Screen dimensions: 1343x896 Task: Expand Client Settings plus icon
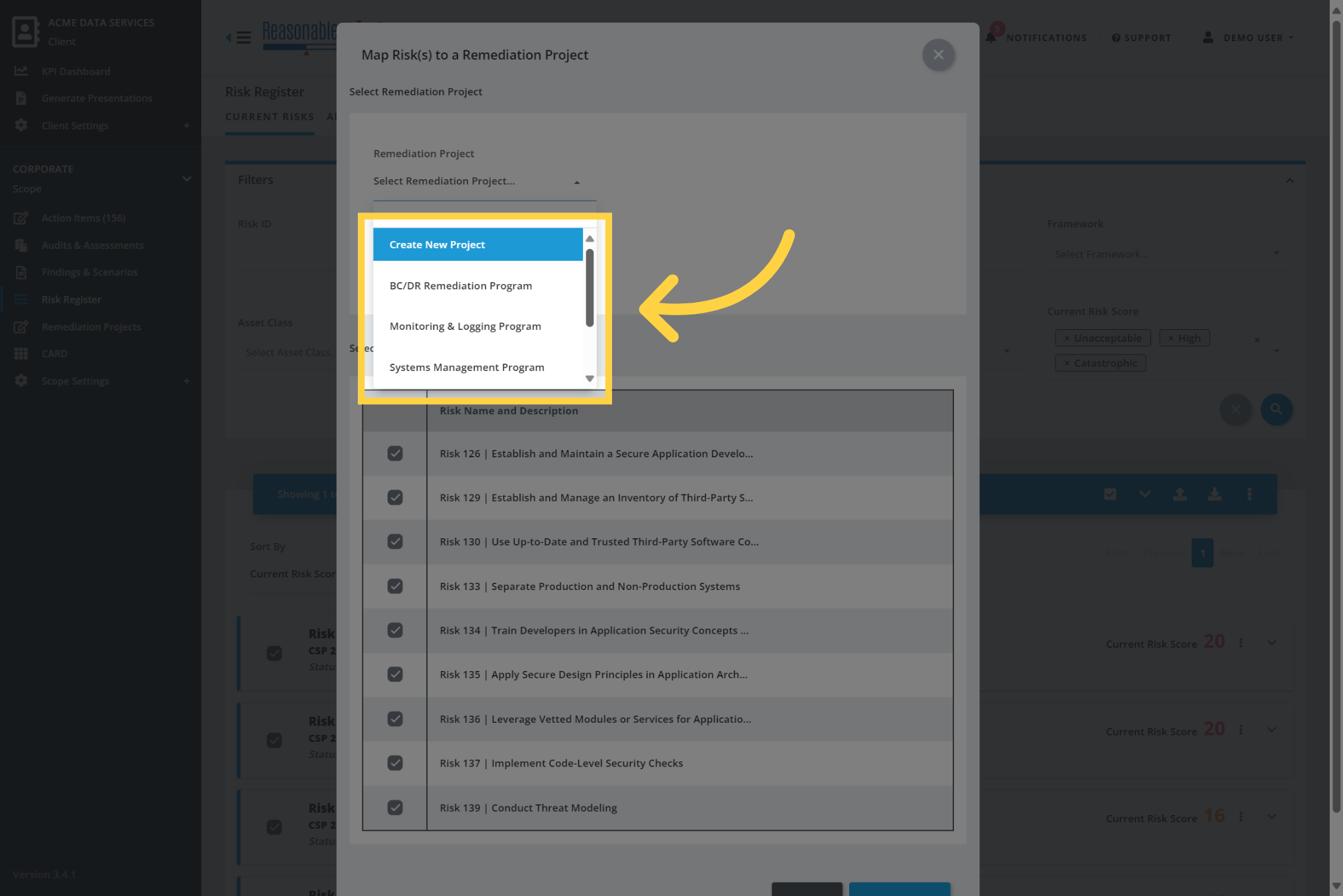pos(187,125)
